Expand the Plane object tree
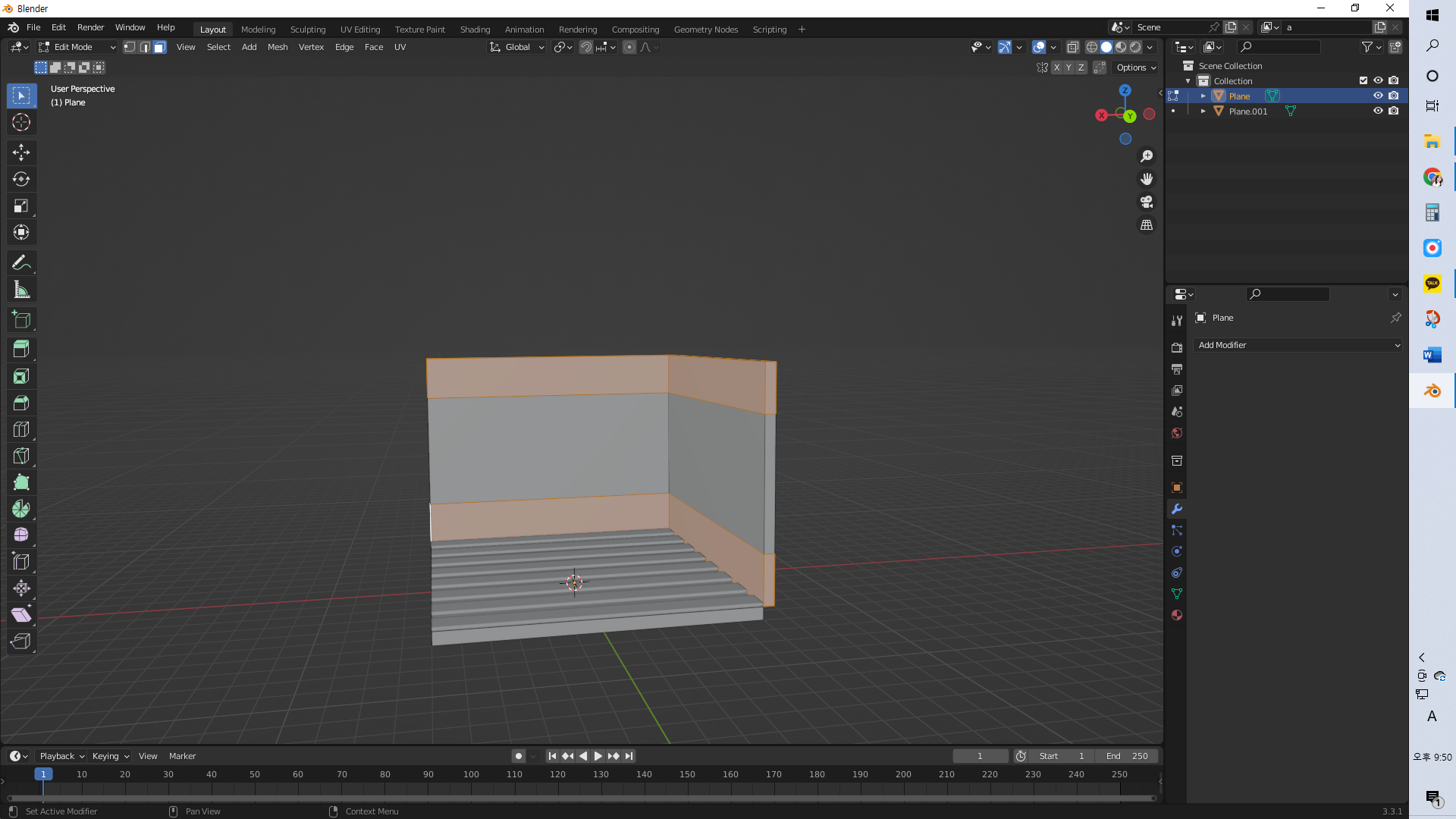The height and width of the screenshot is (819, 1456). coord(1203,96)
